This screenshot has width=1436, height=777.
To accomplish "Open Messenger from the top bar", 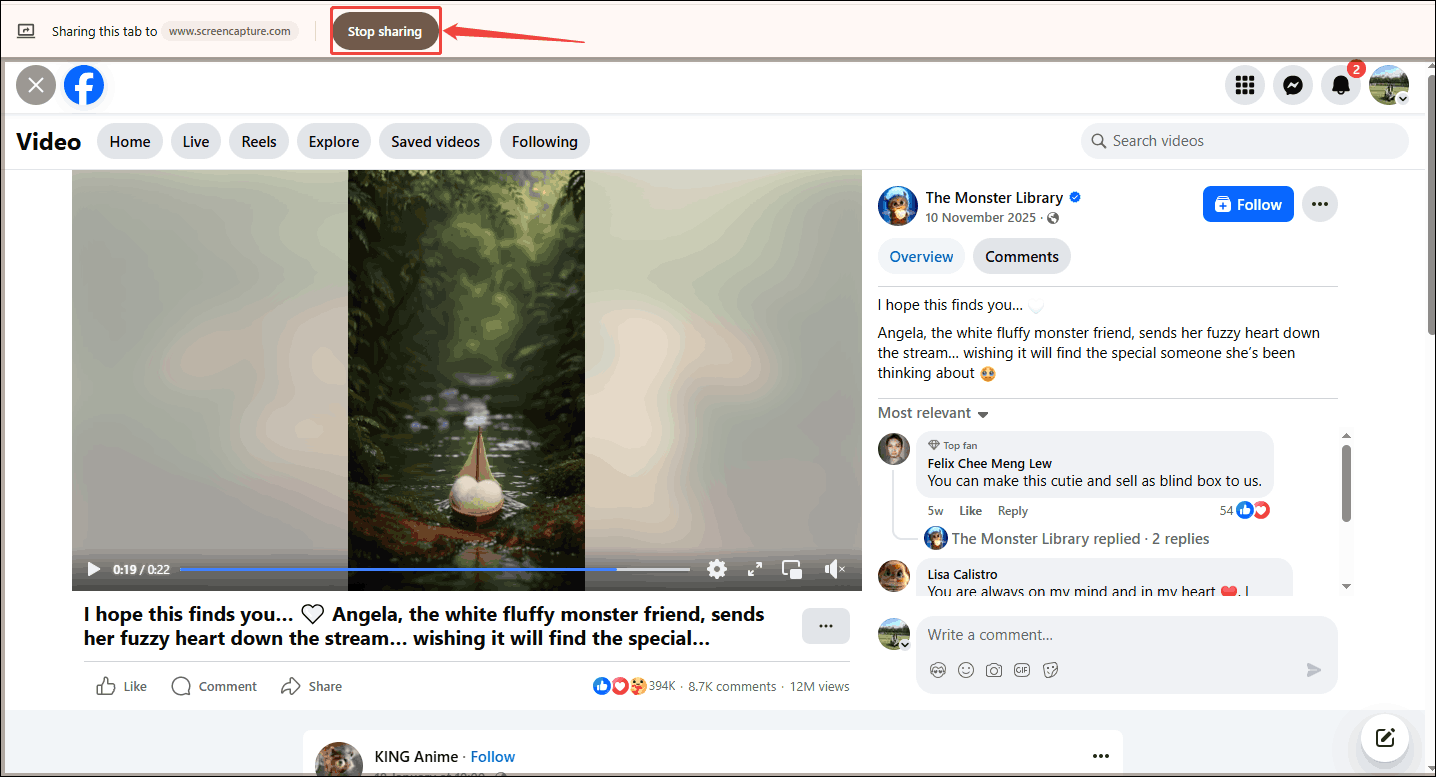I will pos(1292,85).
